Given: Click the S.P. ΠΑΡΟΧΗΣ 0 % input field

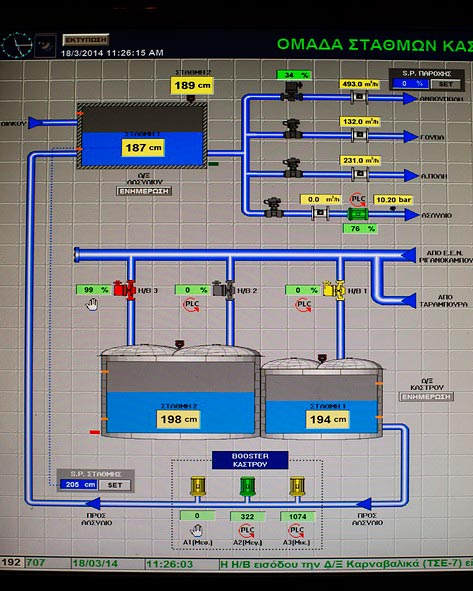Looking at the screenshot, I should coord(410,84).
